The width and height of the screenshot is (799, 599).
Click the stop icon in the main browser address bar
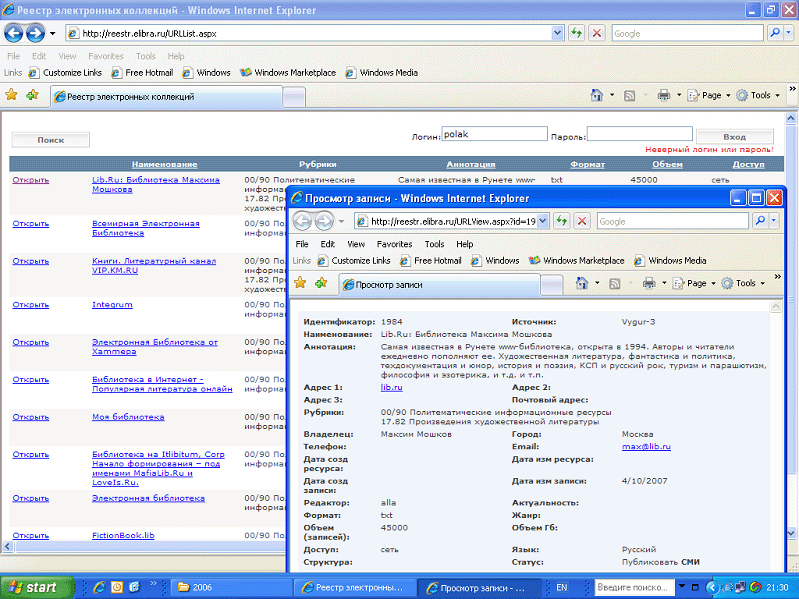pos(597,33)
